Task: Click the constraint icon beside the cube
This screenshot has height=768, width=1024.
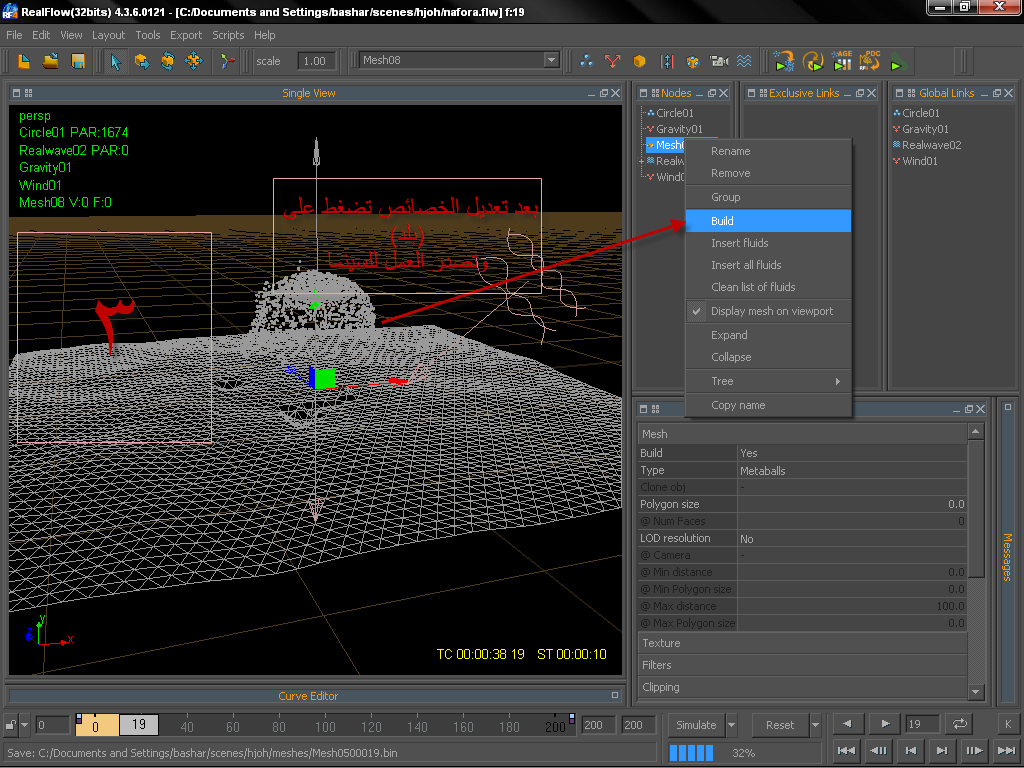Action: 666,61
